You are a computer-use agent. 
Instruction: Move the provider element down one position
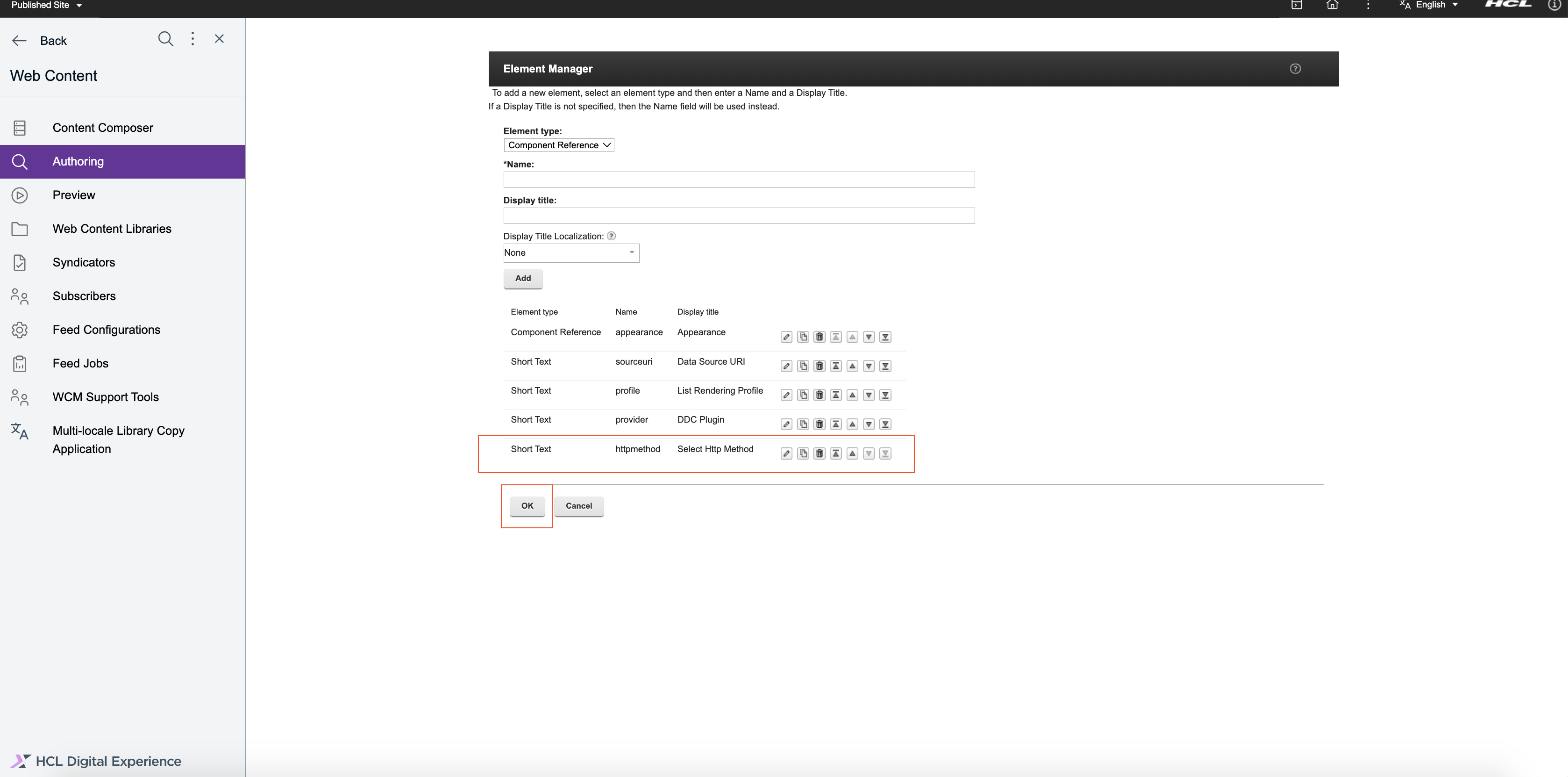pyautogui.click(x=869, y=424)
